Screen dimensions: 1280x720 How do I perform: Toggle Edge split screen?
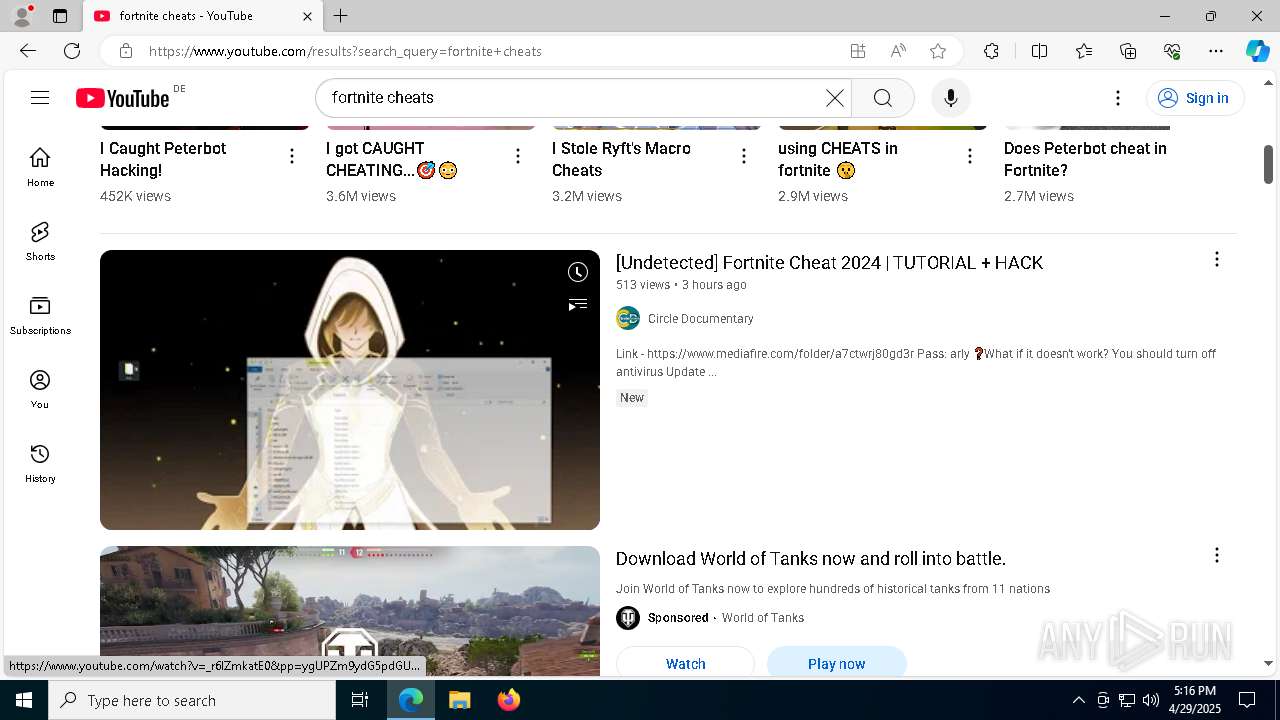coord(1039,51)
